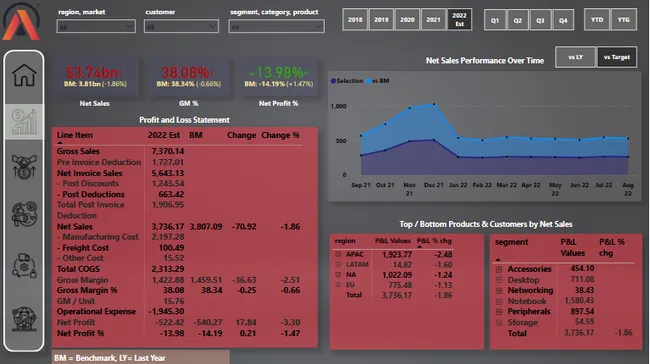
Task: Filter by quarter Q2
Action: pyautogui.click(x=518, y=20)
